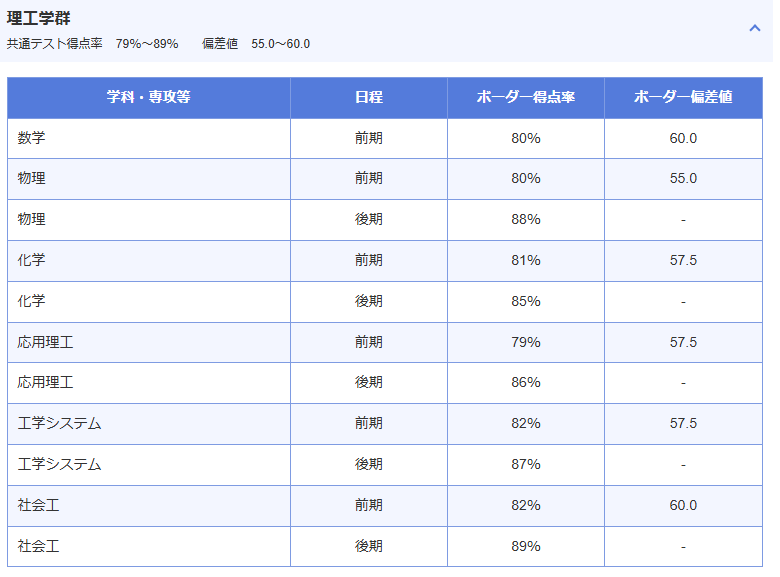Click the ボーダー偏差値 column header
The width and height of the screenshot is (780, 577).
(x=683, y=97)
